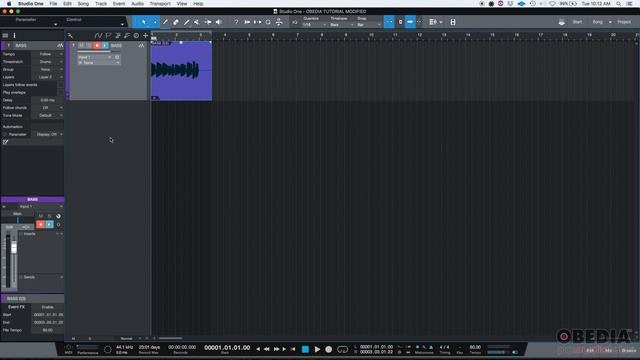Toggle loop in transport bar
The width and height of the screenshot is (640, 360).
tap(342, 349)
